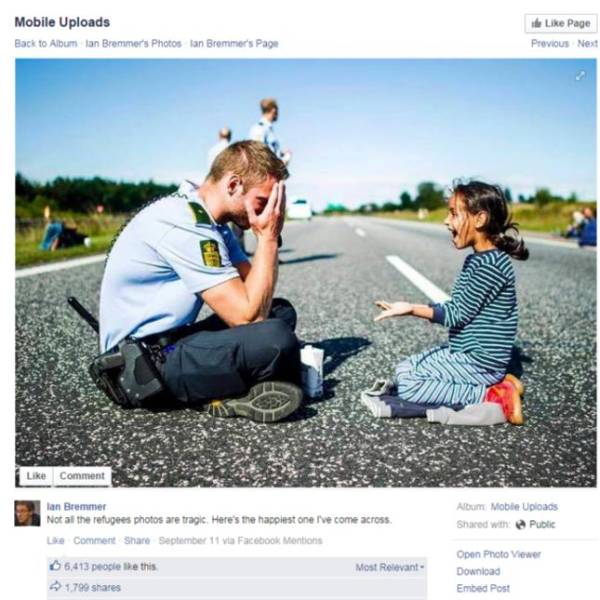Go to the Next photo
The image size is (600, 600).
point(587,44)
